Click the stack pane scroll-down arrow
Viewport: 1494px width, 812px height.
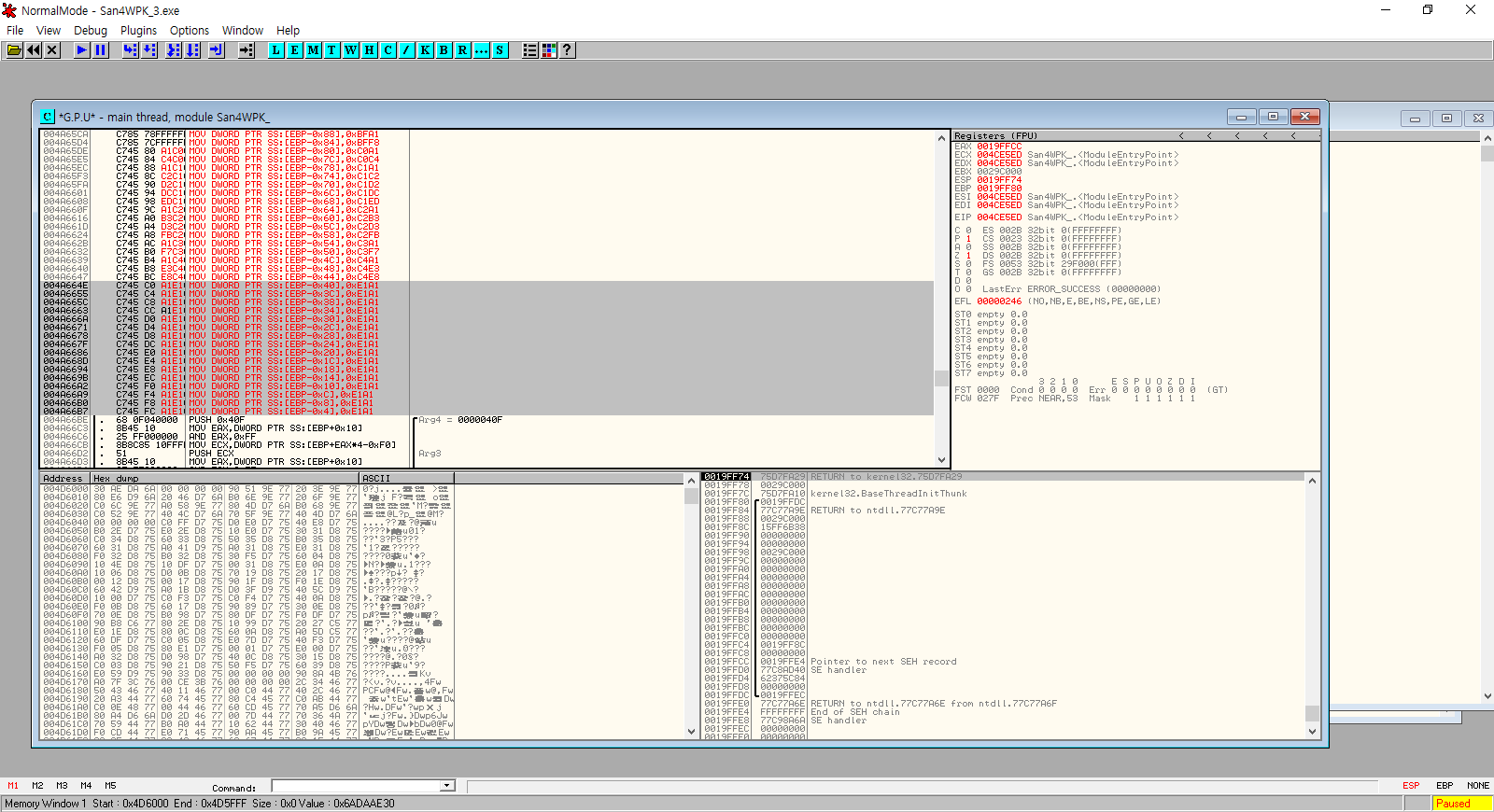(1312, 732)
